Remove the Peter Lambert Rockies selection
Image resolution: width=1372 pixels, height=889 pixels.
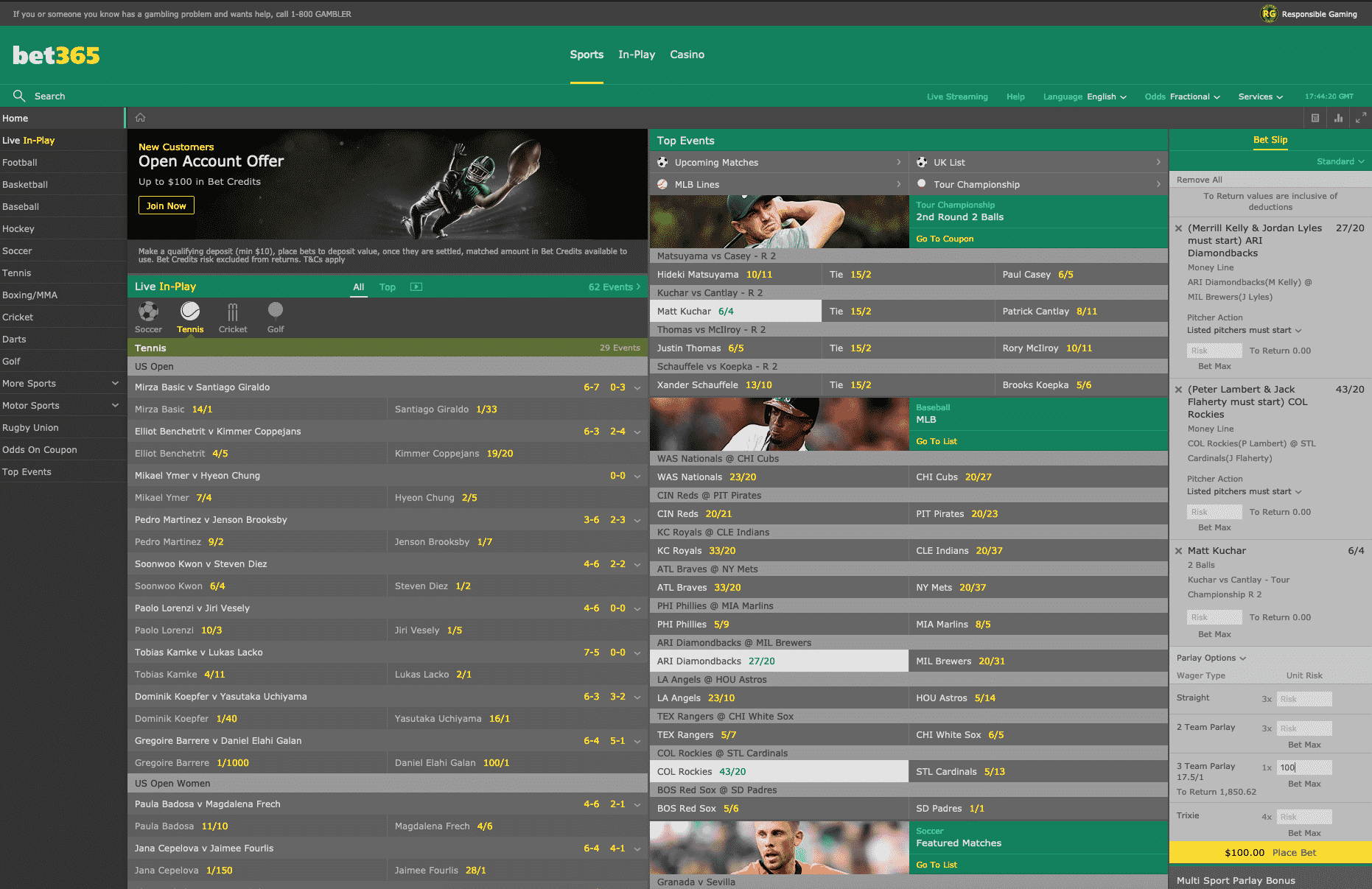pyautogui.click(x=1178, y=390)
